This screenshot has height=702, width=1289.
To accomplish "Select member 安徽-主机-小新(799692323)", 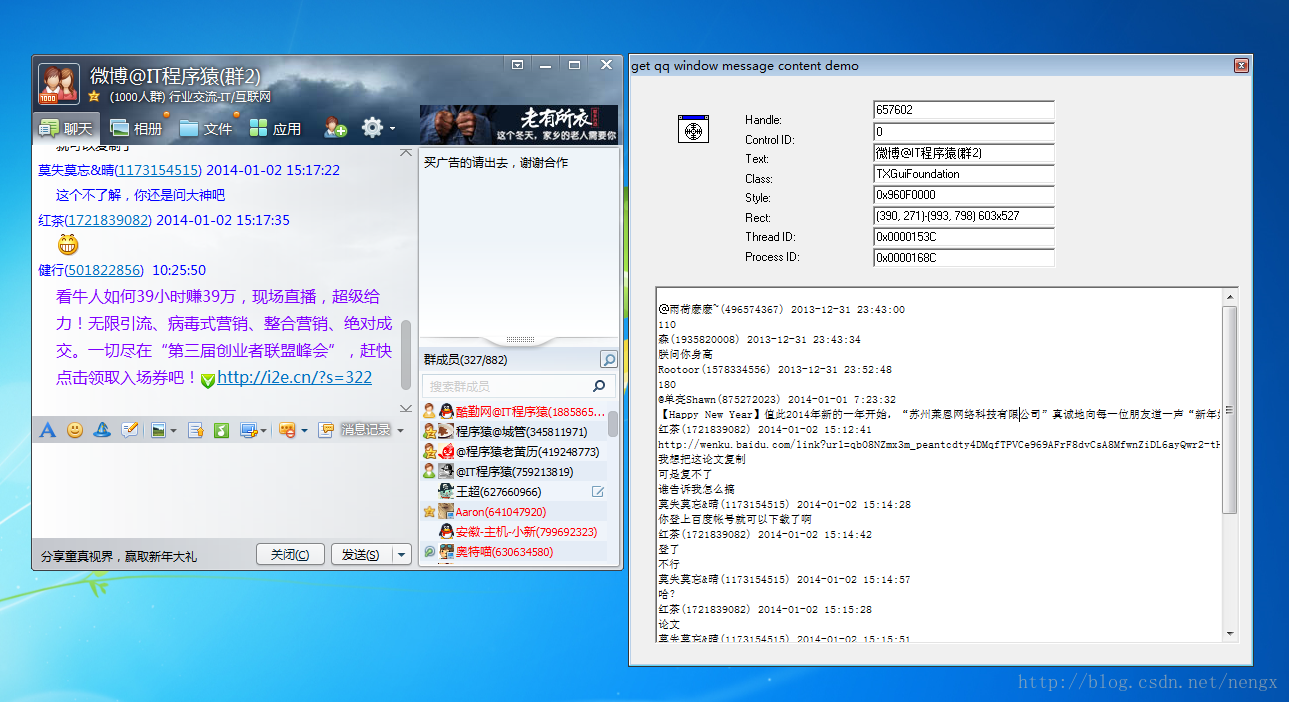I will pyautogui.click(x=514, y=531).
